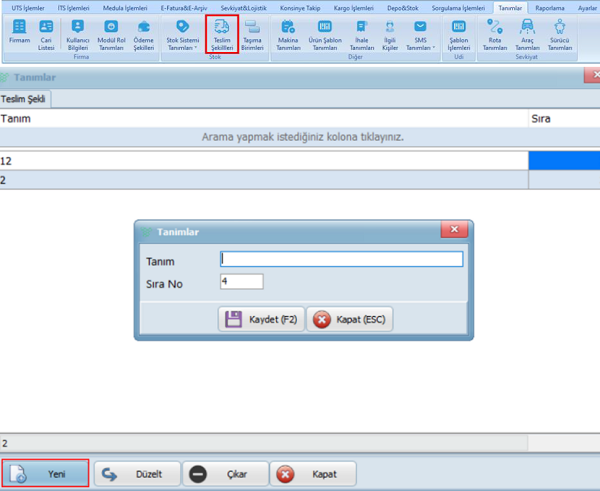
Task: Expand Stok Sistemi Tanımları dropdown
Action: pyautogui.click(x=181, y=36)
